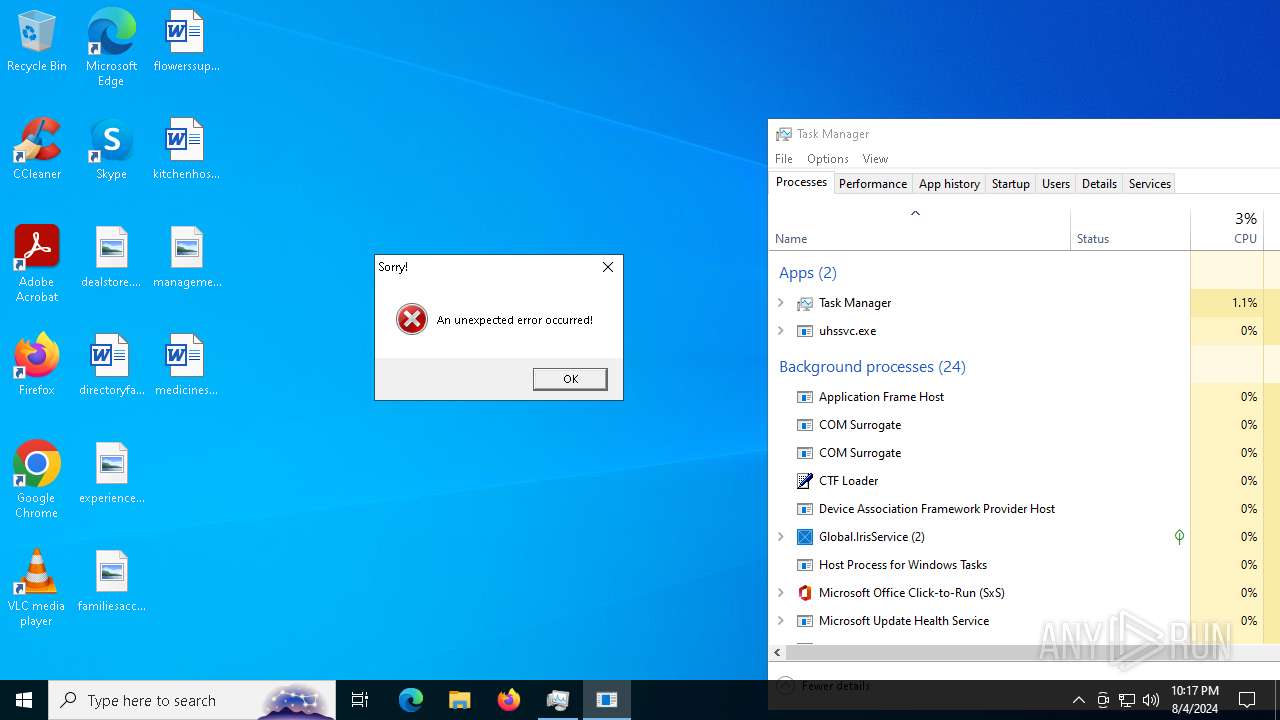Select the Processes tab
The width and height of the screenshot is (1280, 720).
(802, 182)
